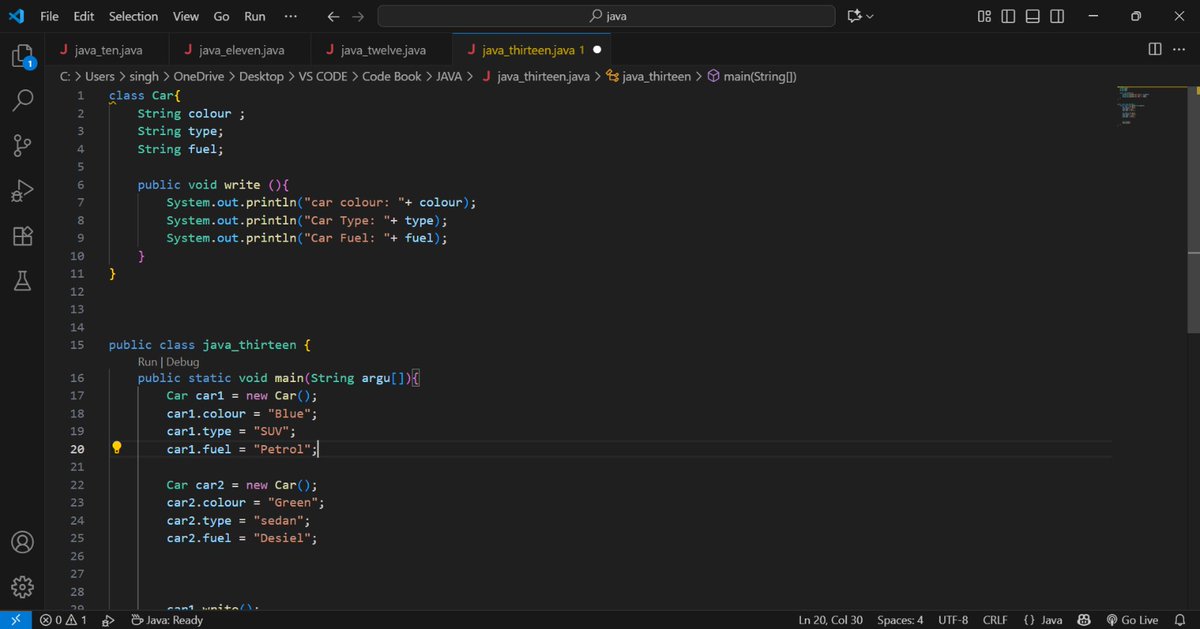Click the java command center search box

point(606,16)
